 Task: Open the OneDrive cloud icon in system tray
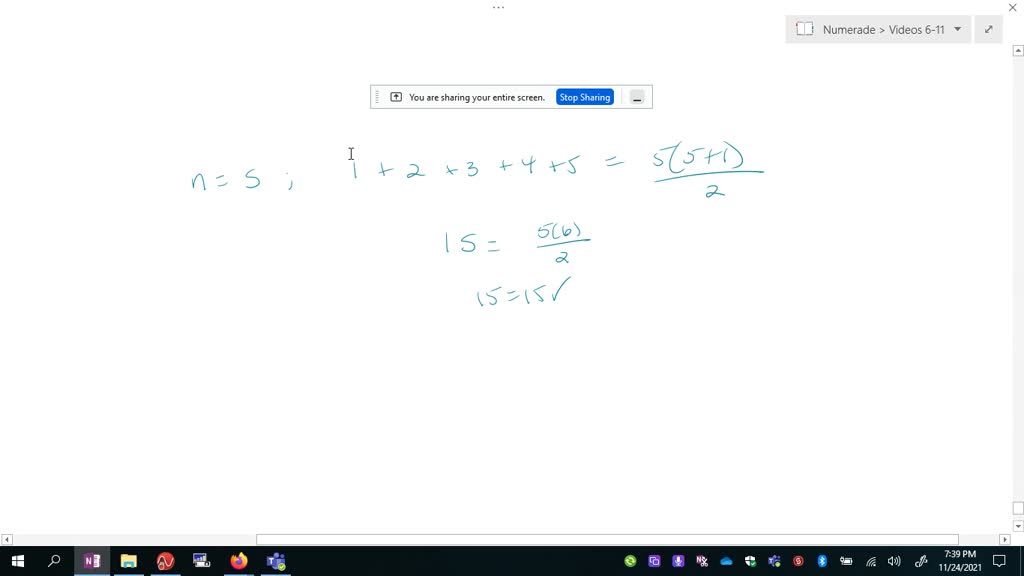tap(726, 561)
